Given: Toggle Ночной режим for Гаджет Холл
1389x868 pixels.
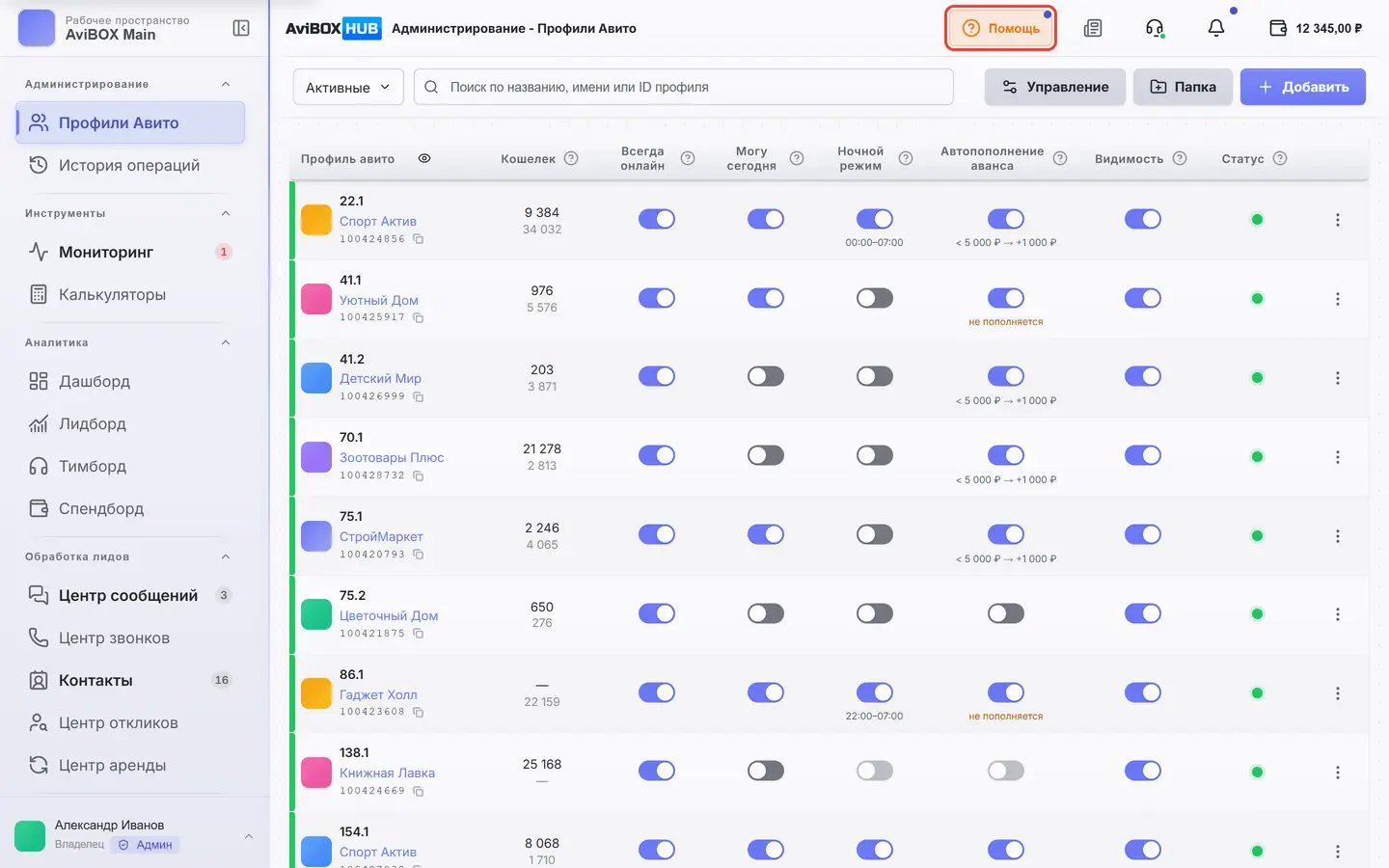Looking at the screenshot, I should coord(875,692).
